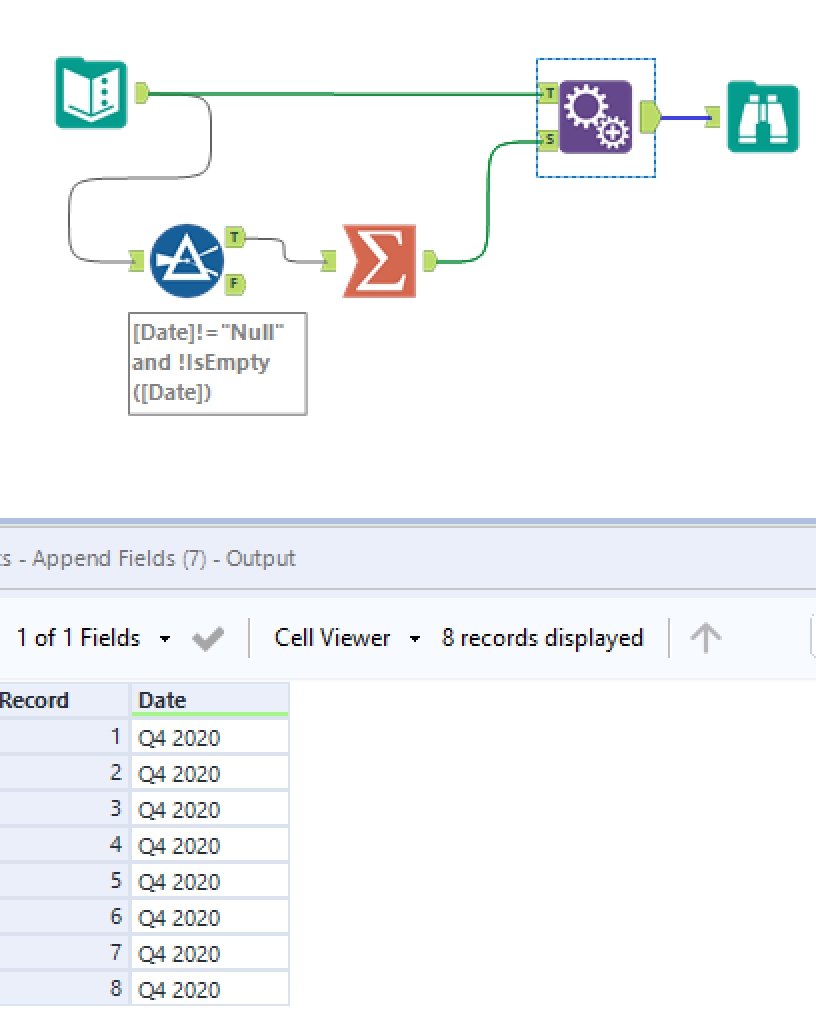Click the Append Fields Source input anchor
The height and width of the screenshot is (1026, 816).
coord(548,140)
